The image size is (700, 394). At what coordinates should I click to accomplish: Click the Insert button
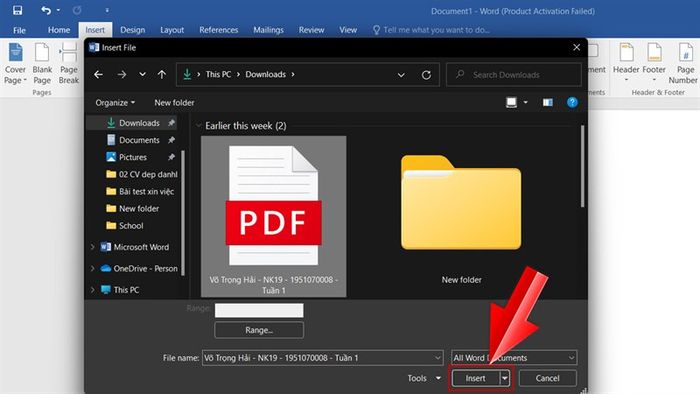(x=475, y=378)
